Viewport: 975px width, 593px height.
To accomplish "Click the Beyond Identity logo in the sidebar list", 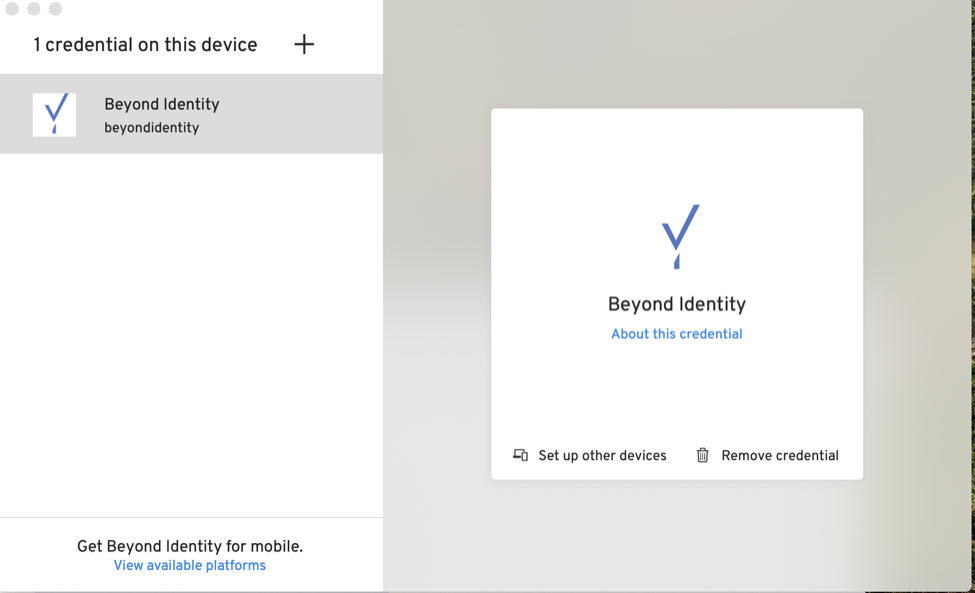I will [54, 114].
